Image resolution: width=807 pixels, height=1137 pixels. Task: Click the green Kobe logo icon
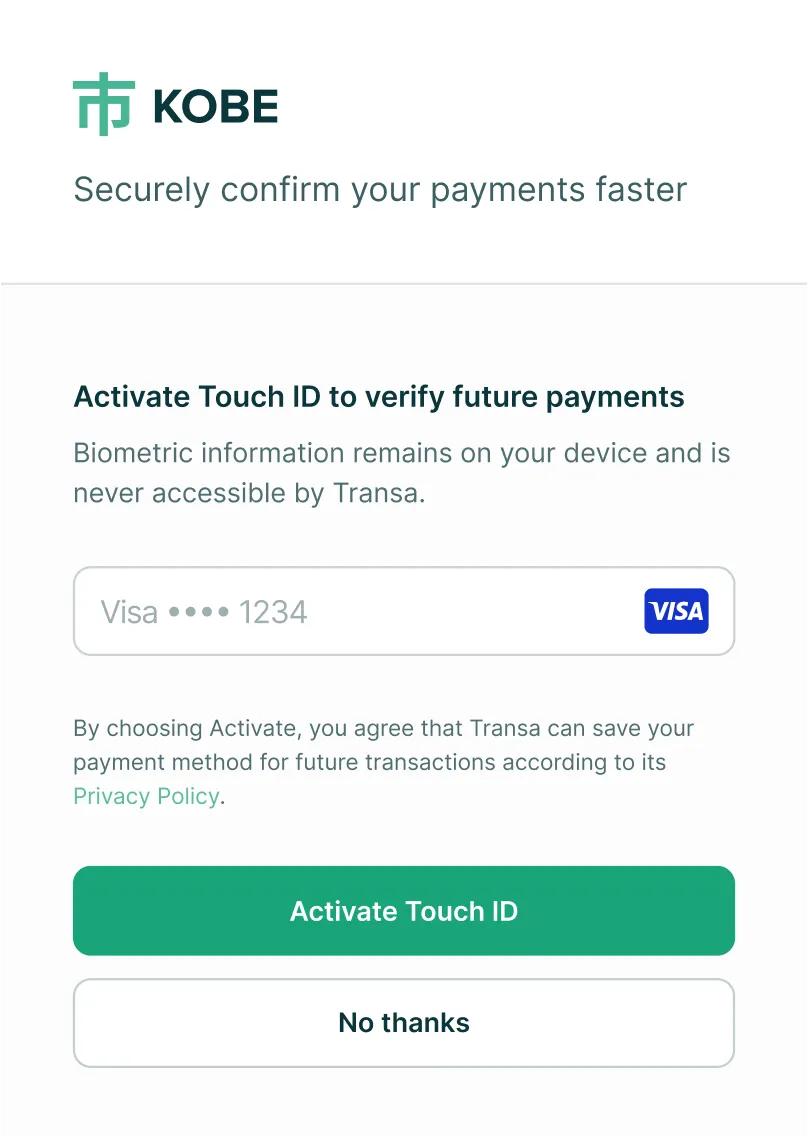click(103, 105)
